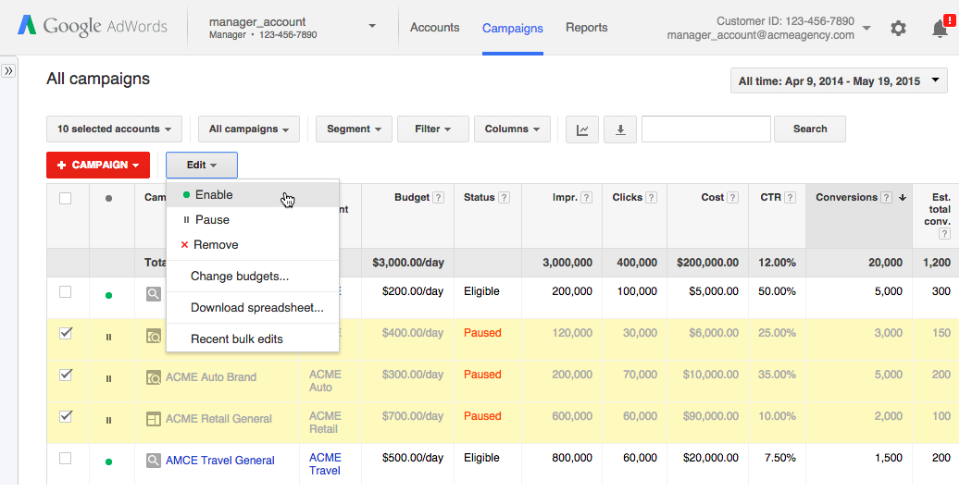Image resolution: width=959 pixels, height=486 pixels.
Task: Click green status dot of AMCE Travel General
Action: (109, 462)
